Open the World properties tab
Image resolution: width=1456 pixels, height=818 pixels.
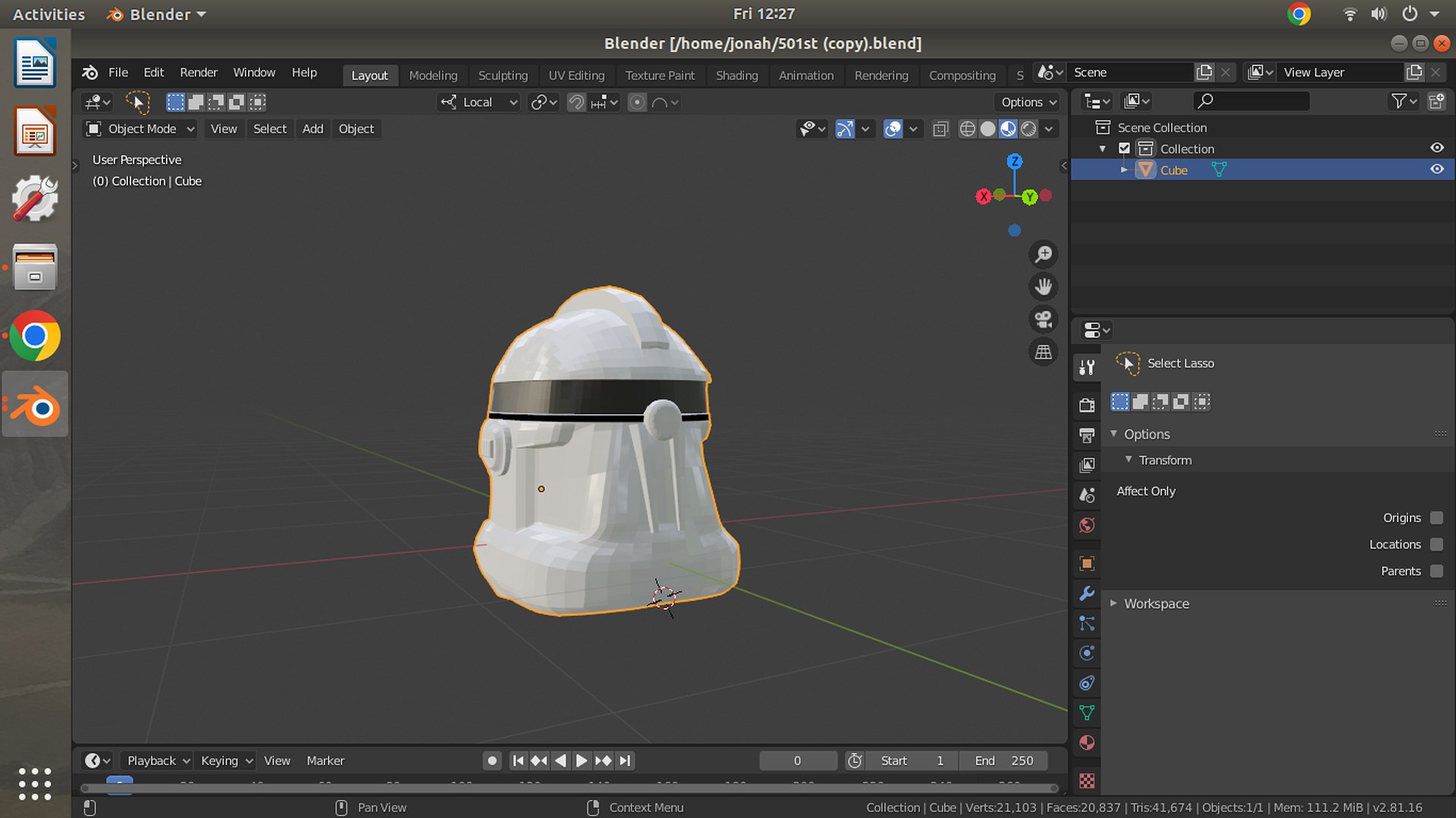[1087, 525]
